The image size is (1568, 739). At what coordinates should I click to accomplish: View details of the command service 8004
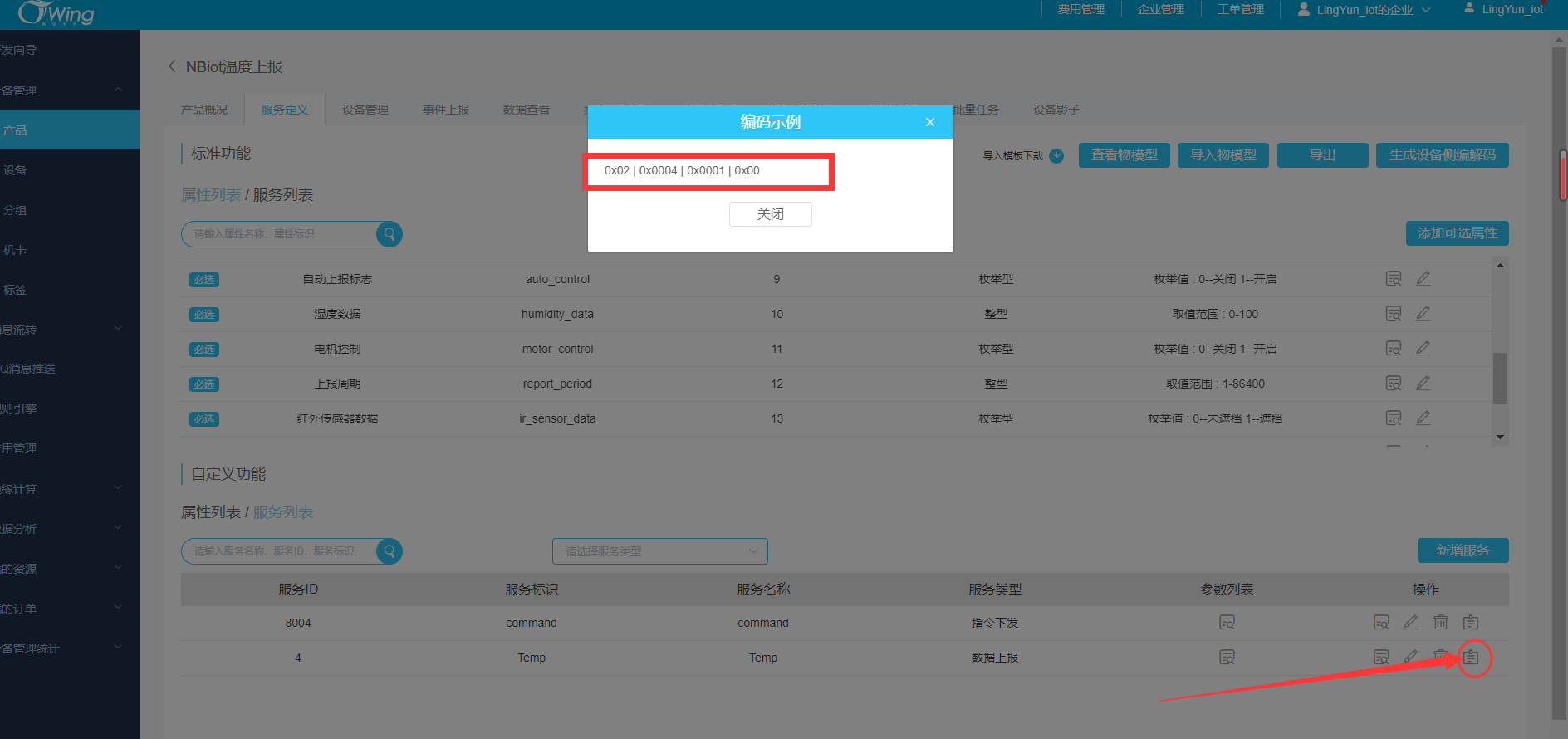1381,623
